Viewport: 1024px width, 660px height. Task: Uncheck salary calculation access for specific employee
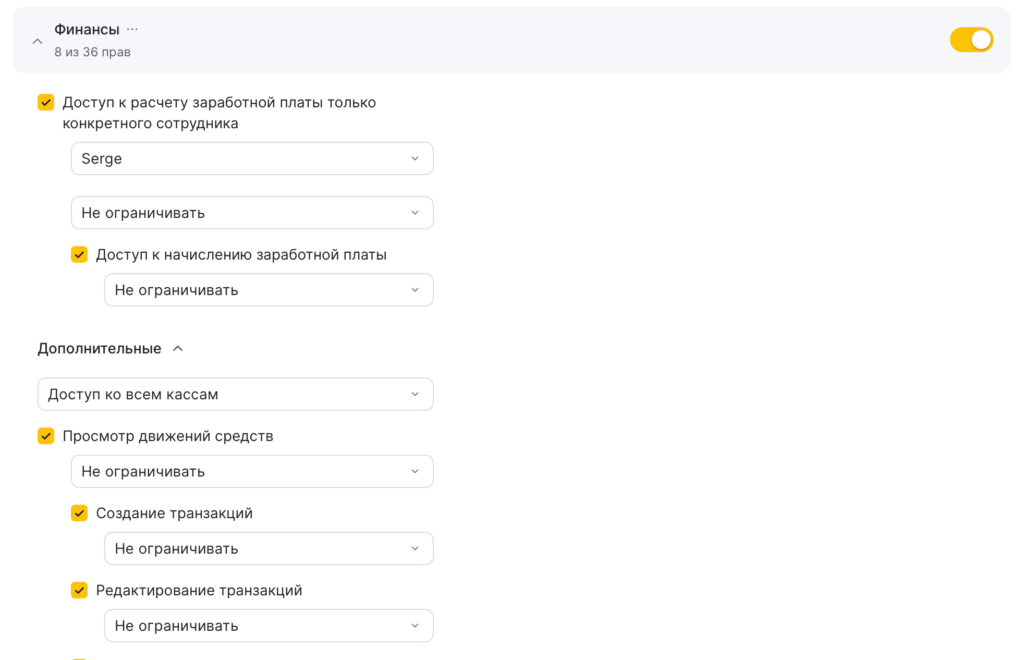tap(46, 102)
